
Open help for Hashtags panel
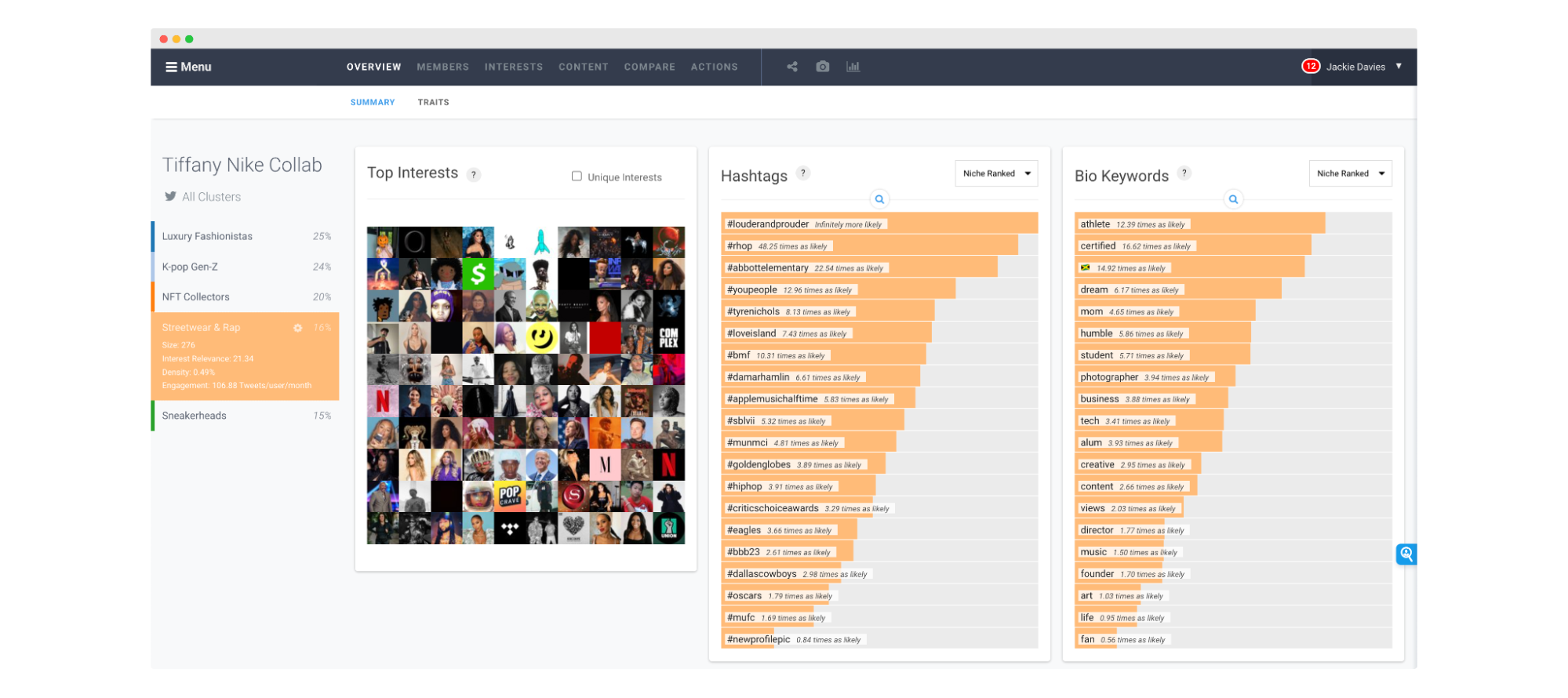tap(802, 173)
